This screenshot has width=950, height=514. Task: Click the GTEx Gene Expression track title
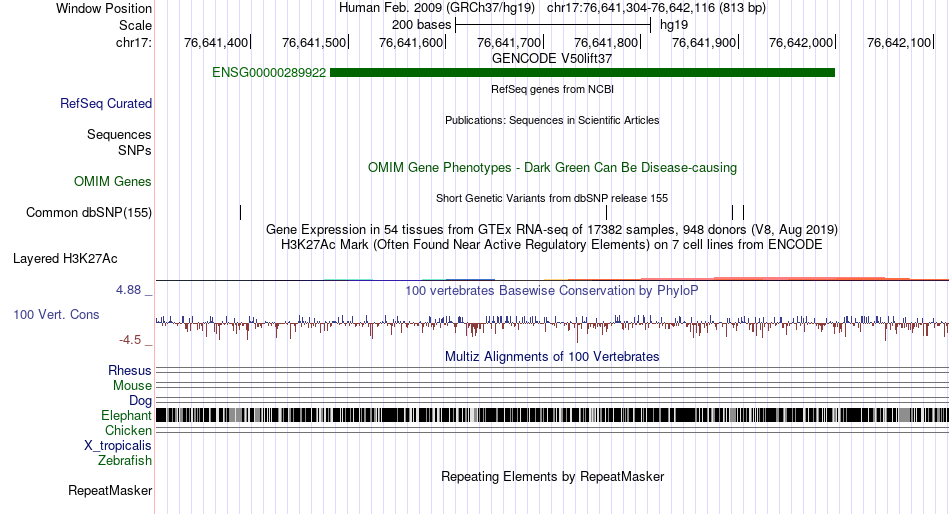pyautogui.click(x=552, y=230)
